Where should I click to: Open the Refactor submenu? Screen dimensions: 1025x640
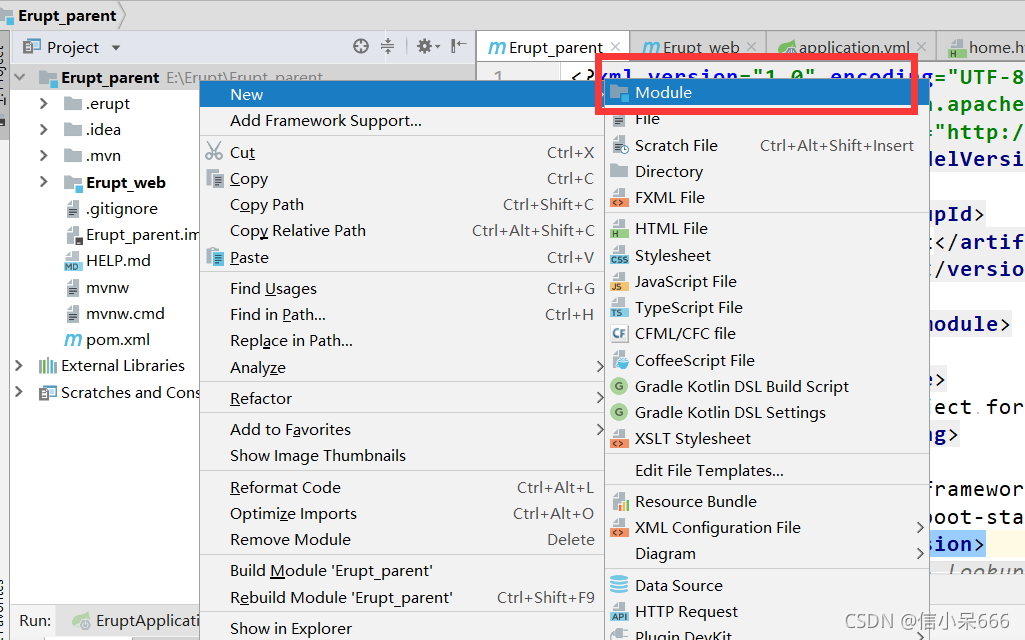click(x=402, y=398)
